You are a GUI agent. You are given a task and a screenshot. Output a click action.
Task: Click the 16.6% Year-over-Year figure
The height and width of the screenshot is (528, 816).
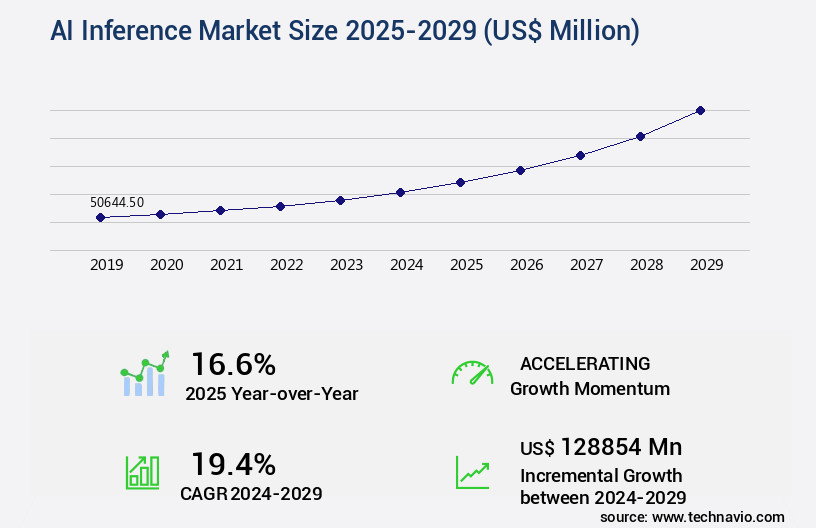233,364
